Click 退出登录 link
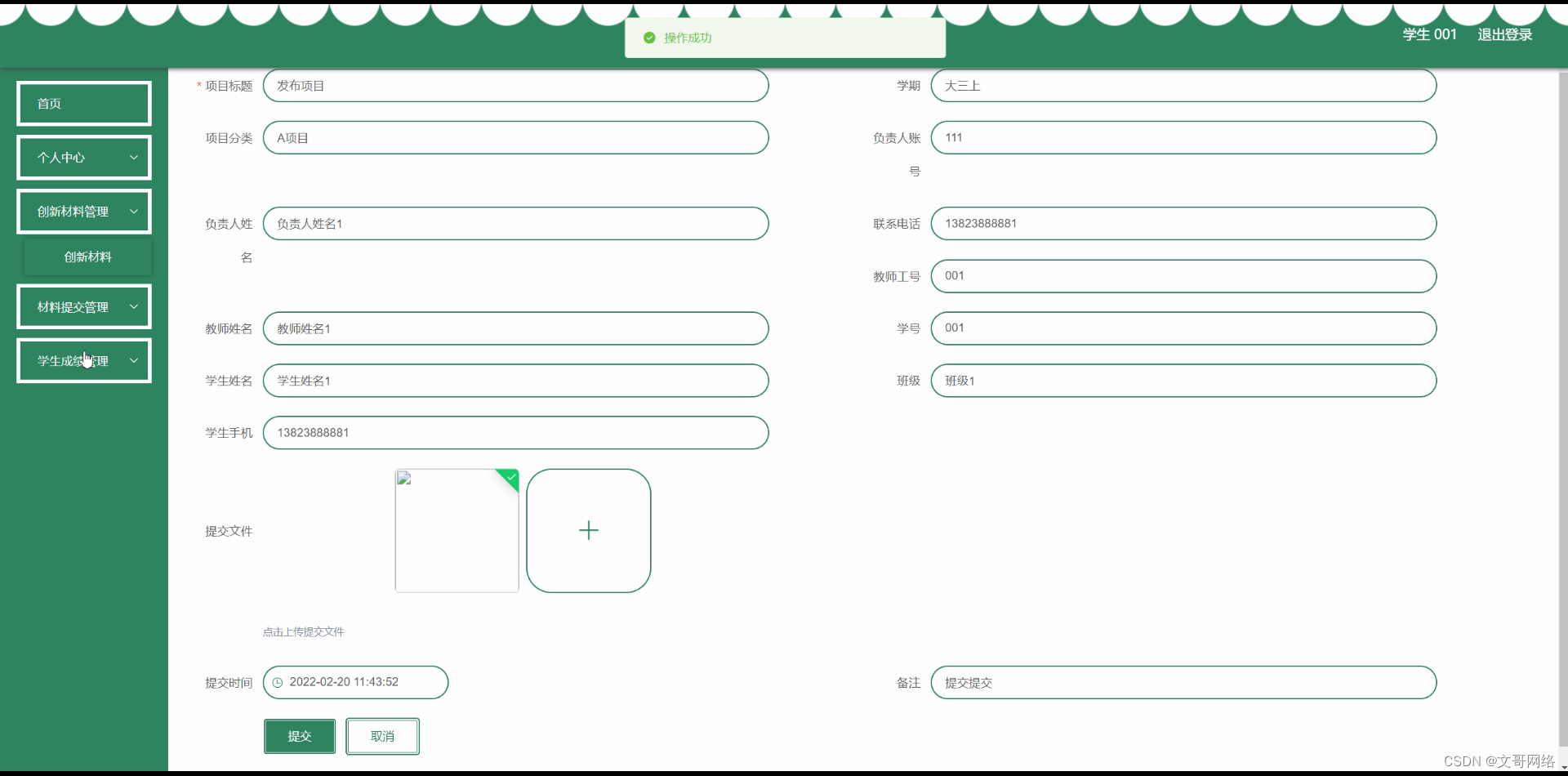This screenshot has height=776, width=1568. tap(1505, 34)
